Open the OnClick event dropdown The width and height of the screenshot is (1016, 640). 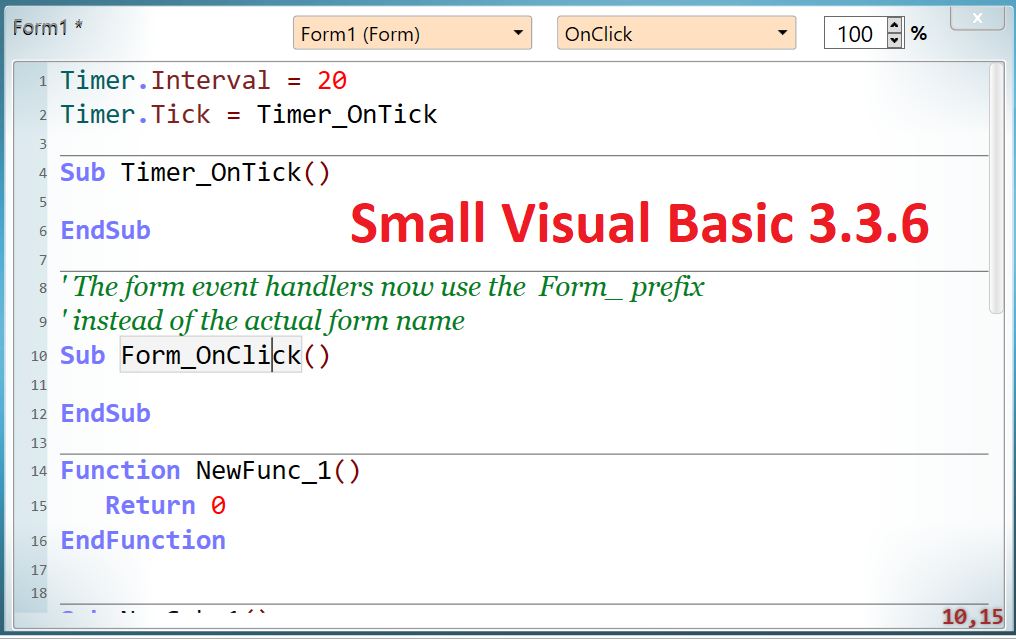(676, 34)
